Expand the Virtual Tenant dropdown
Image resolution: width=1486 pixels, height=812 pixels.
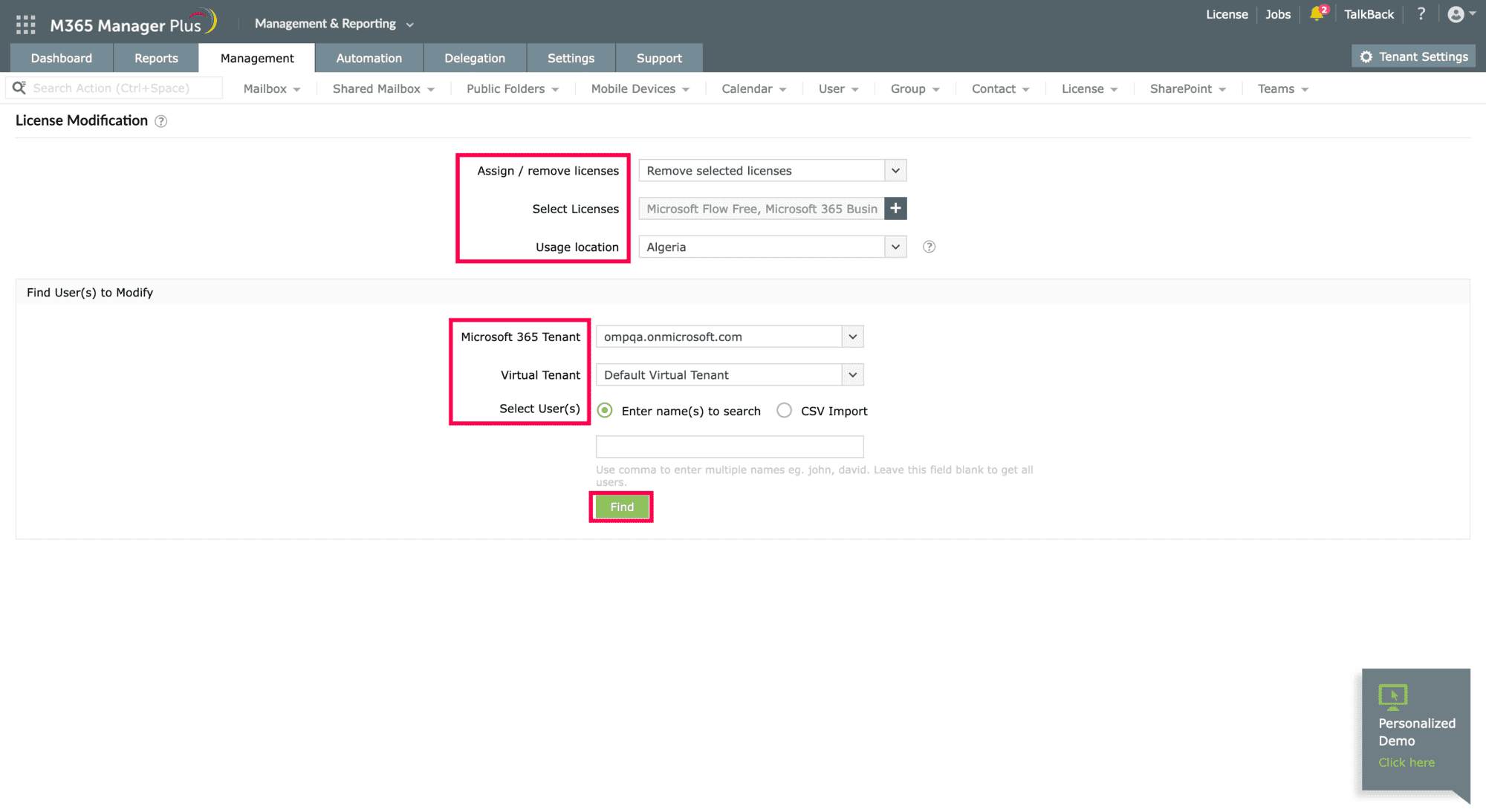[852, 374]
